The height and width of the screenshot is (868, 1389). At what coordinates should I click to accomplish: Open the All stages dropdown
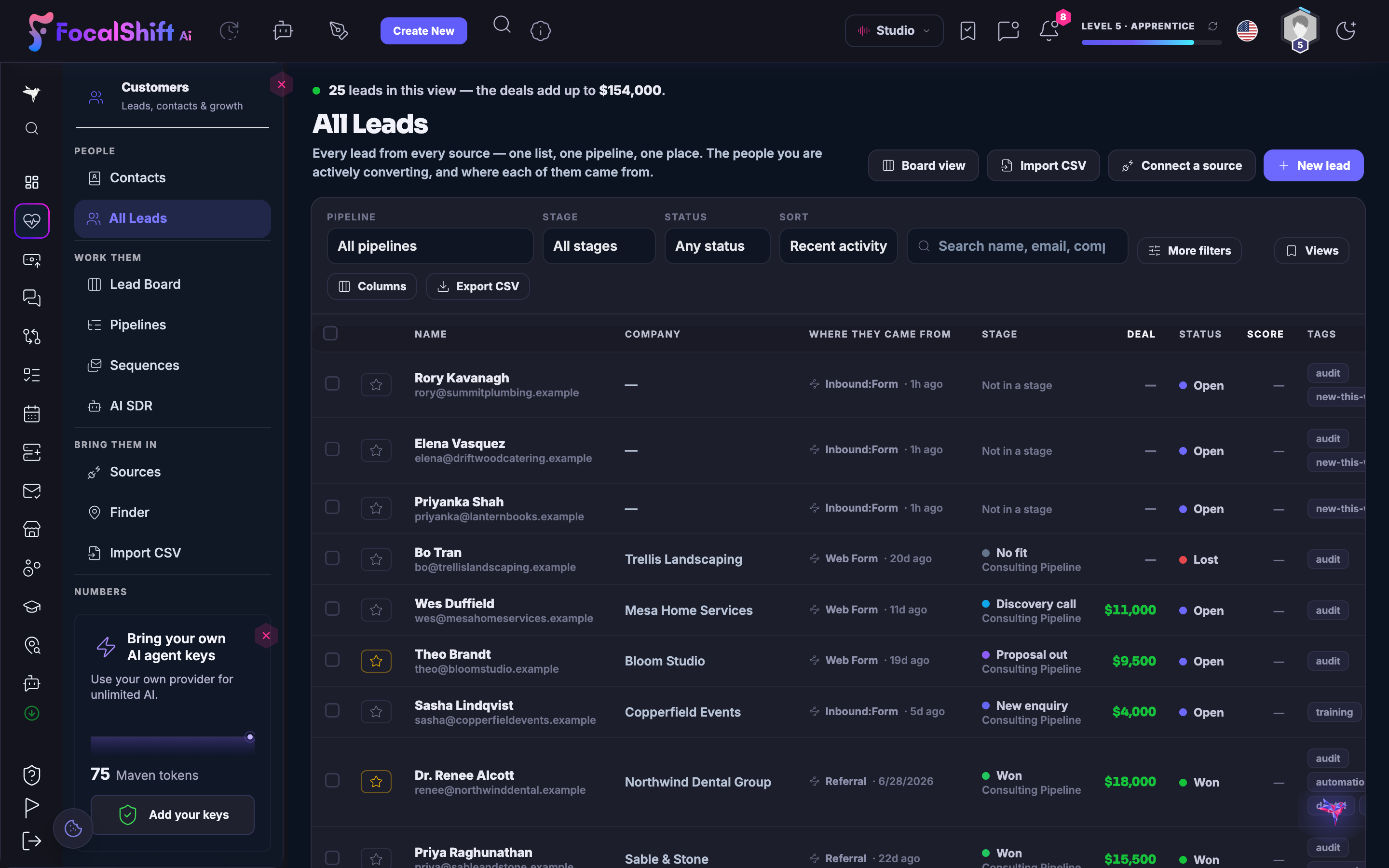click(x=599, y=246)
